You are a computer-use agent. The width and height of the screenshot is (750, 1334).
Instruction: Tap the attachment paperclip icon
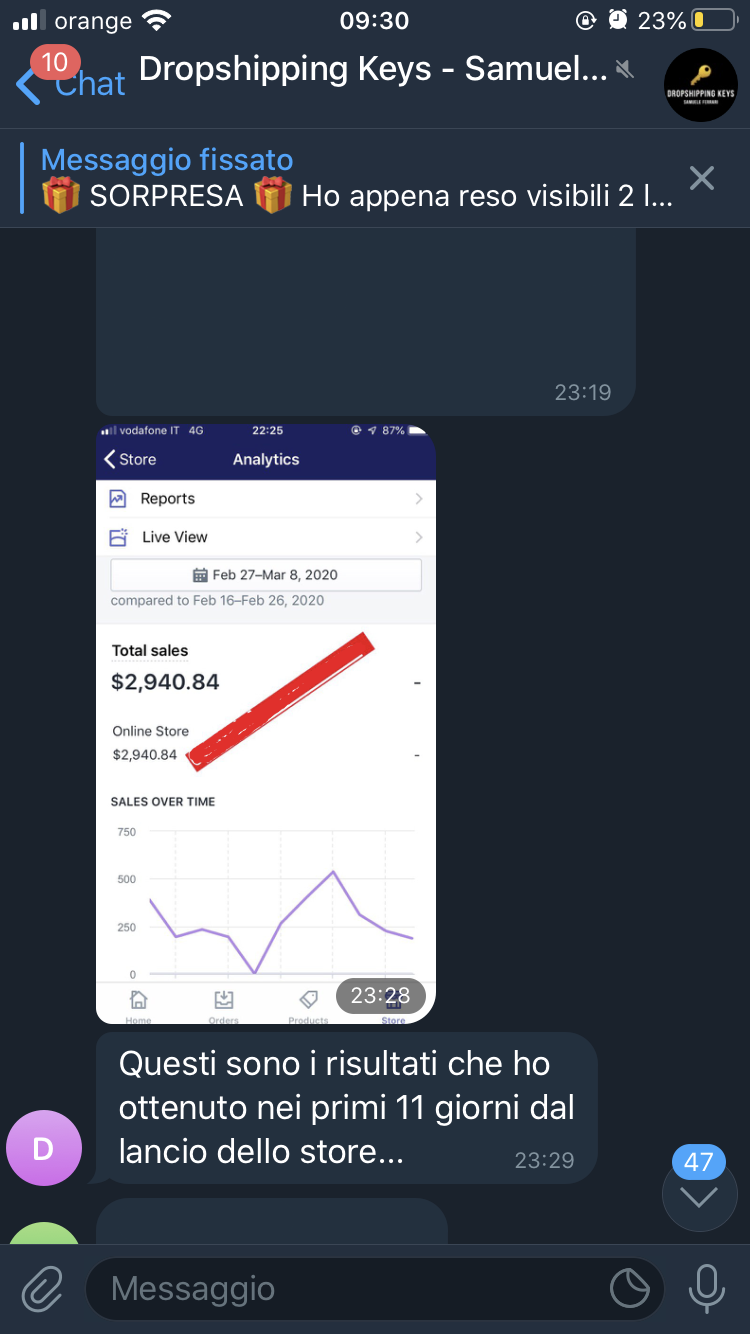pos(42,1288)
